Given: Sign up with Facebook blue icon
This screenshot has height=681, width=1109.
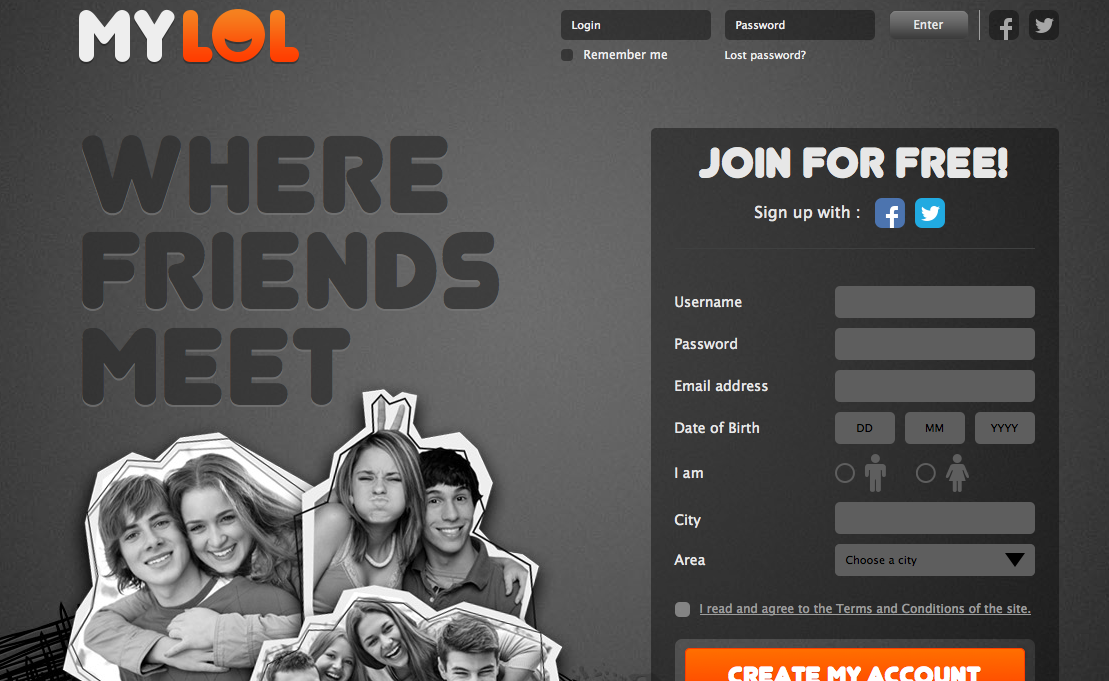Looking at the screenshot, I should pyautogui.click(x=890, y=213).
